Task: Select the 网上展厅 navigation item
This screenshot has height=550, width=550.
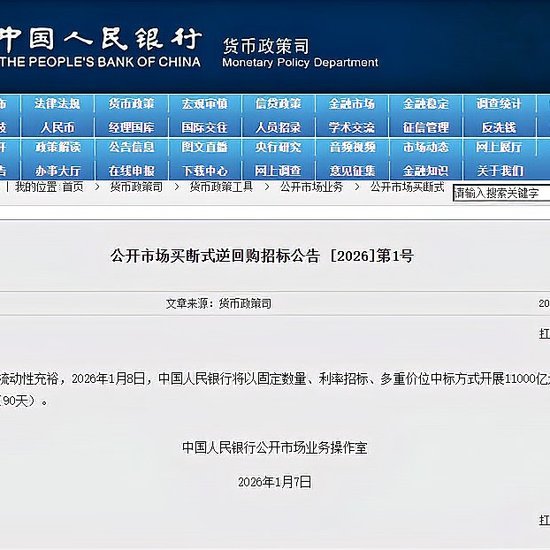Action: [x=499, y=147]
